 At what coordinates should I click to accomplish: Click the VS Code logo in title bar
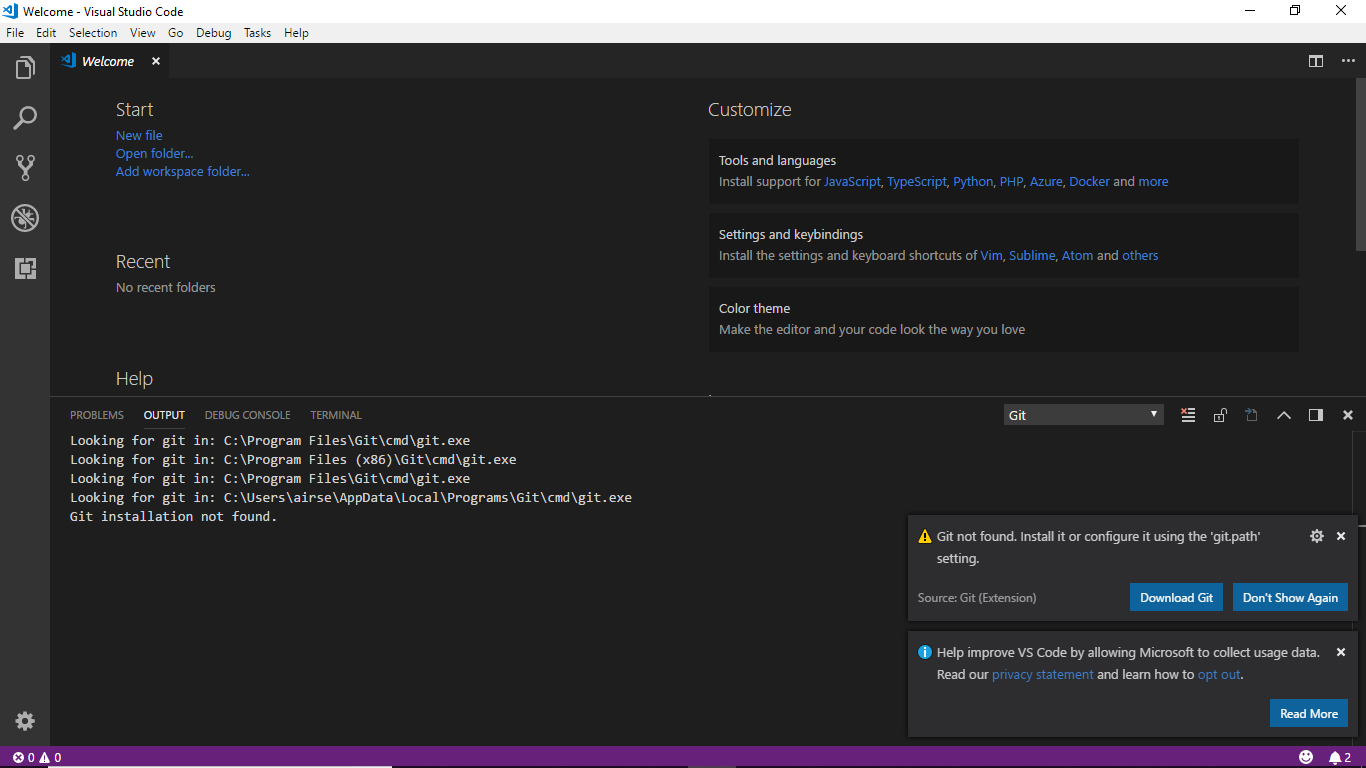[10, 11]
